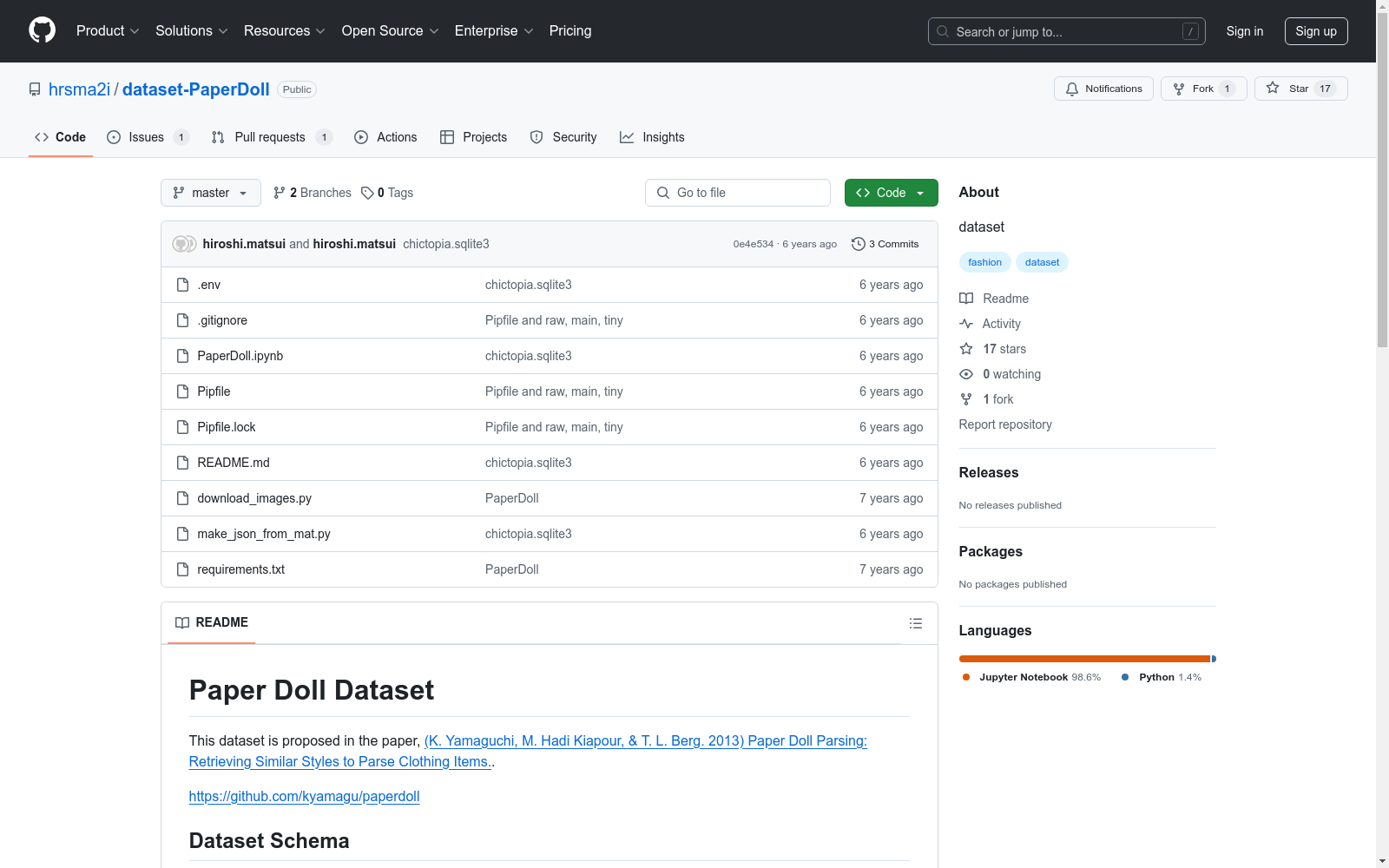The width and height of the screenshot is (1389, 868).
Task: Click the make_json_from_mat.py file icon
Action: pos(182,534)
